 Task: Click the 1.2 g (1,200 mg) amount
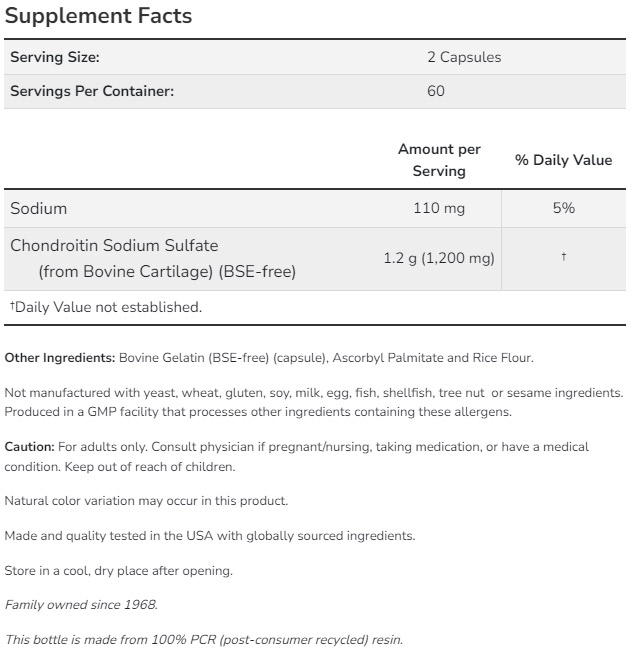pos(439,258)
